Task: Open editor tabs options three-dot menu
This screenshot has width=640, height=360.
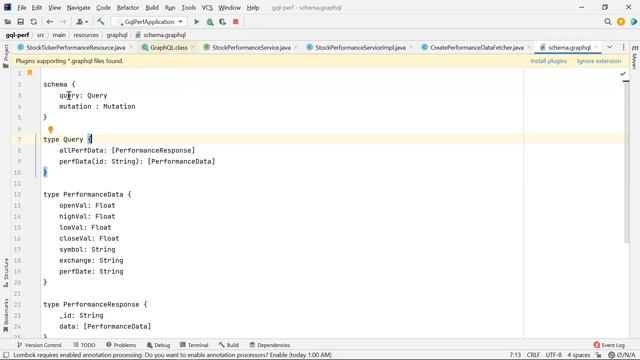Action: click(x=623, y=47)
